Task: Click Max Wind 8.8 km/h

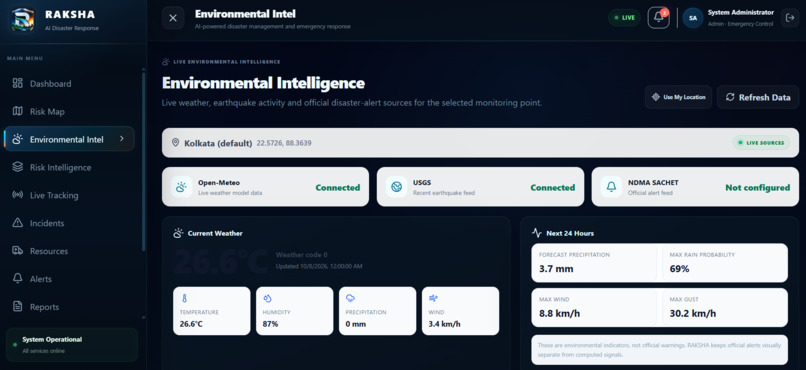Action: [x=559, y=313]
